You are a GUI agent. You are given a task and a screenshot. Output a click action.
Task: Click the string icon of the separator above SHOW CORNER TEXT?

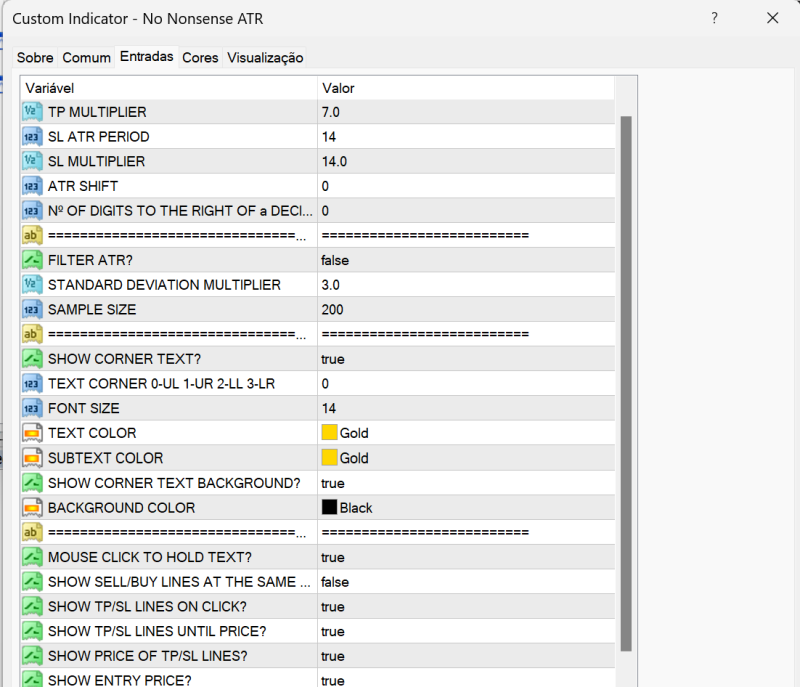point(32,334)
